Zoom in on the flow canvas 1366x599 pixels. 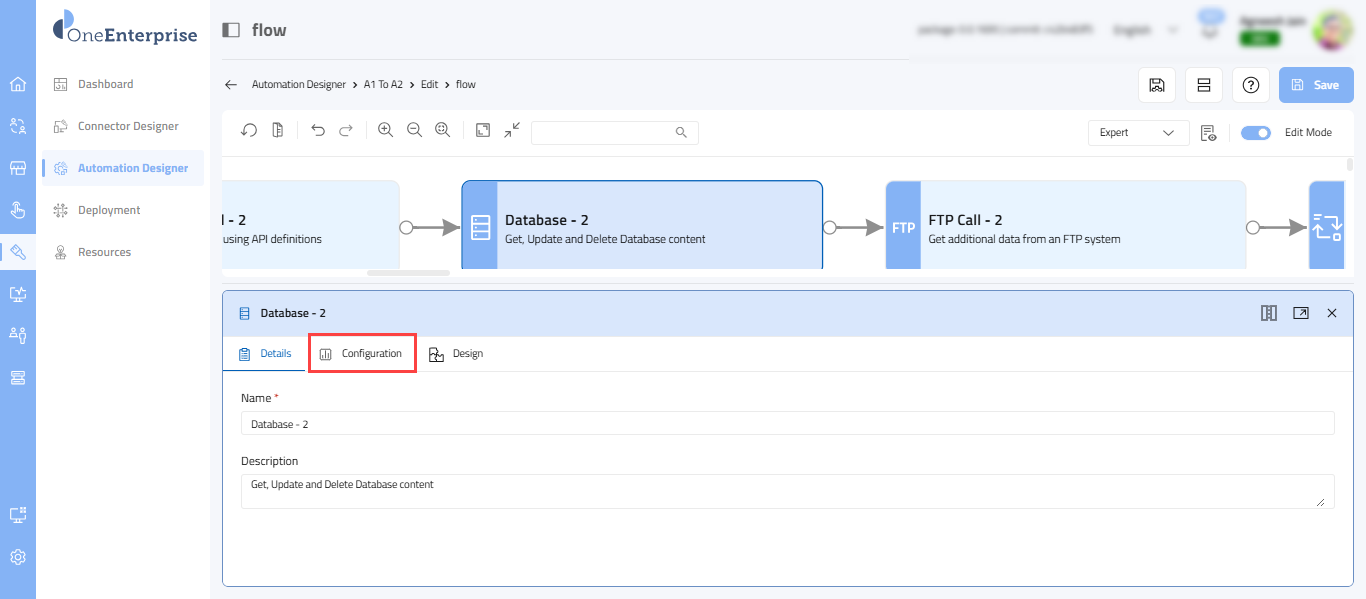pyautogui.click(x=385, y=131)
